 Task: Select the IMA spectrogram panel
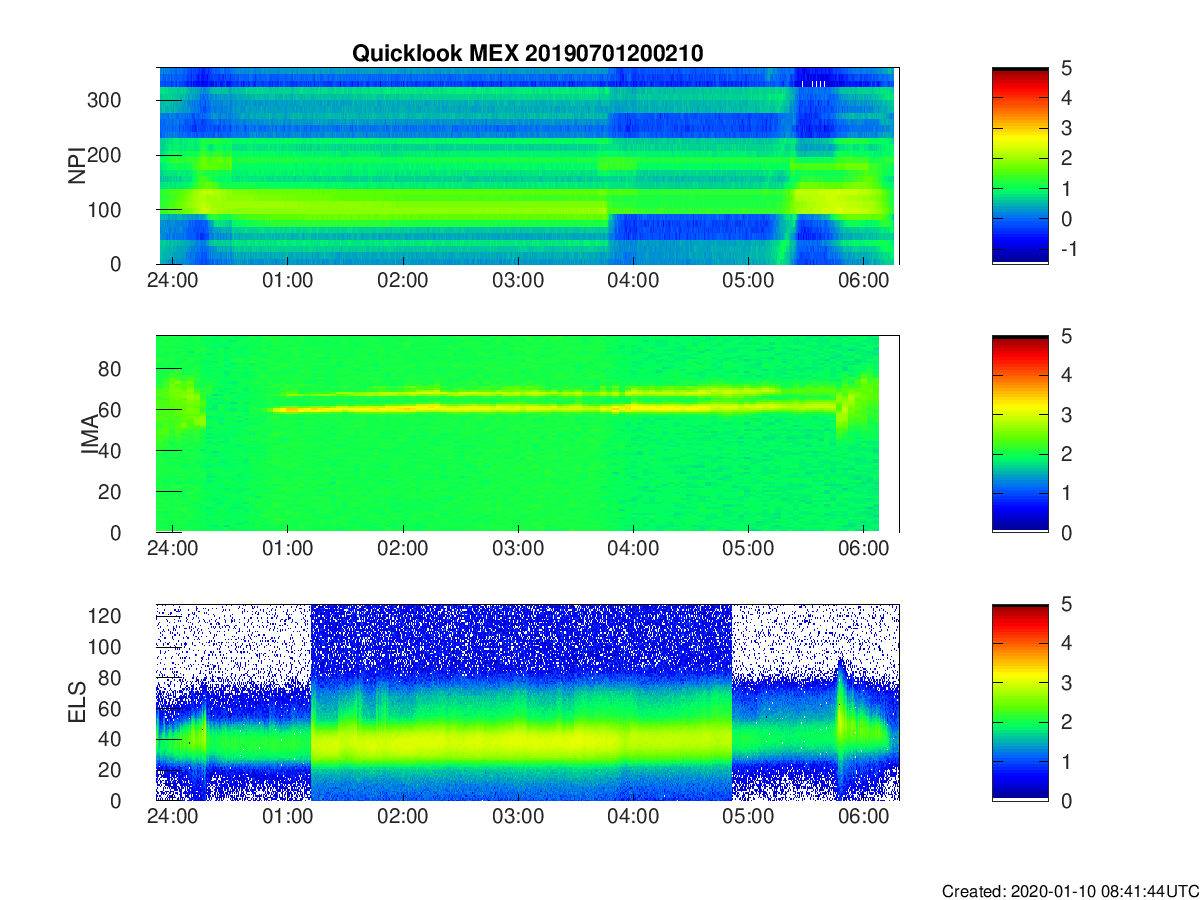[527, 434]
